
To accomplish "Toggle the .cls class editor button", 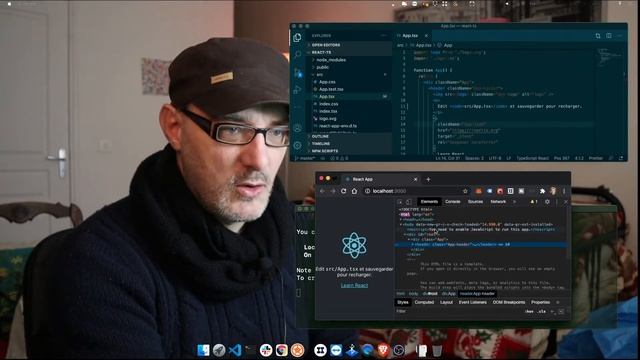I will pos(542,311).
